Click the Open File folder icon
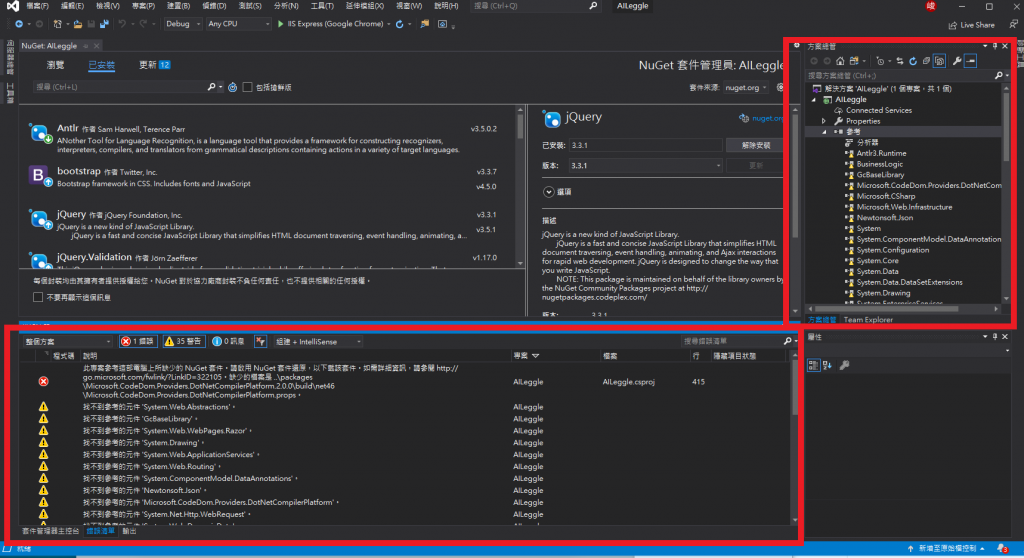 pos(78,24)
